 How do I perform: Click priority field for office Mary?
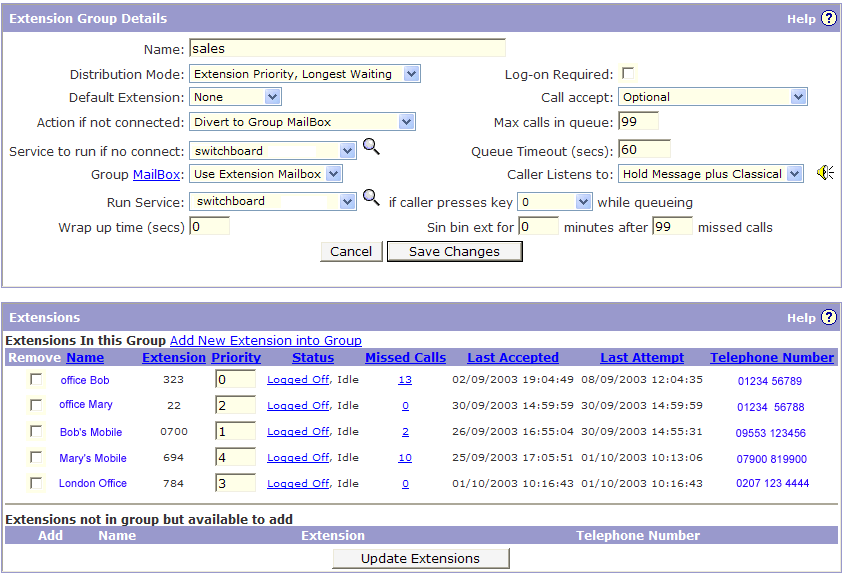[235, 405]
